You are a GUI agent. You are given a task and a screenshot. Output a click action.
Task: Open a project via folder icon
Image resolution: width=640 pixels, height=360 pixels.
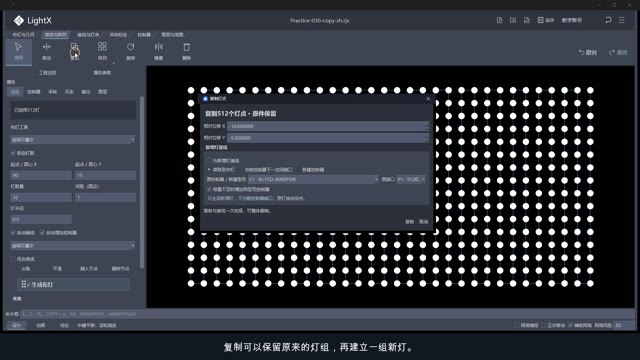(513, 20)
